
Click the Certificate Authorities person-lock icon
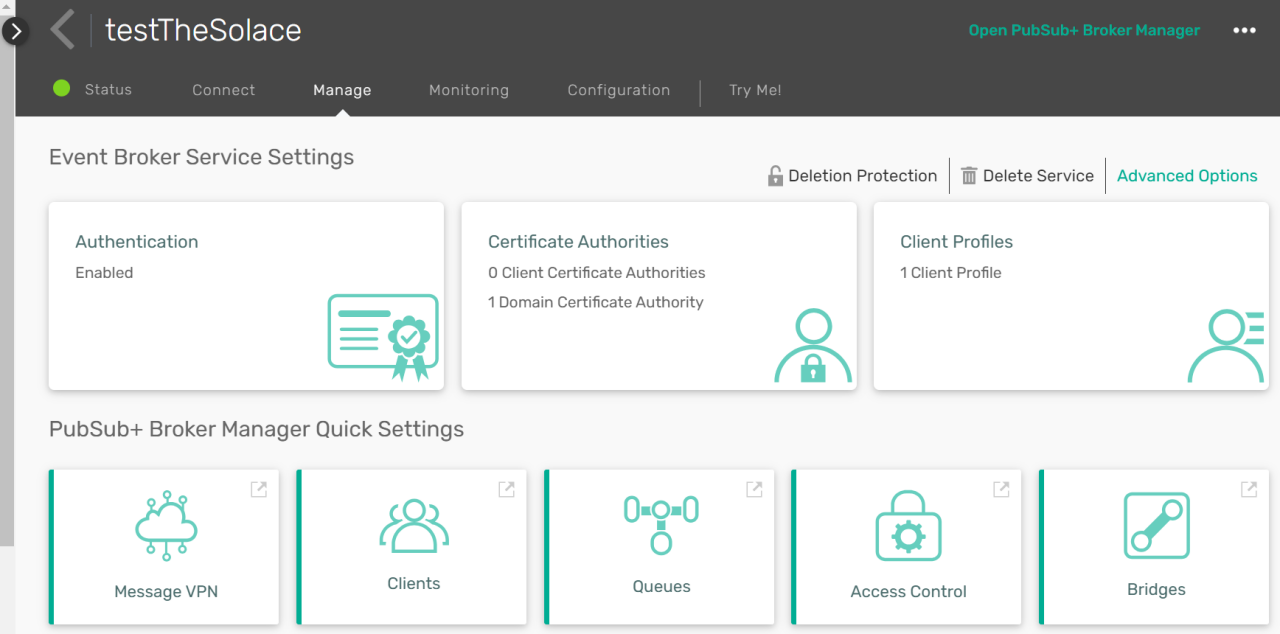[813, 346]
